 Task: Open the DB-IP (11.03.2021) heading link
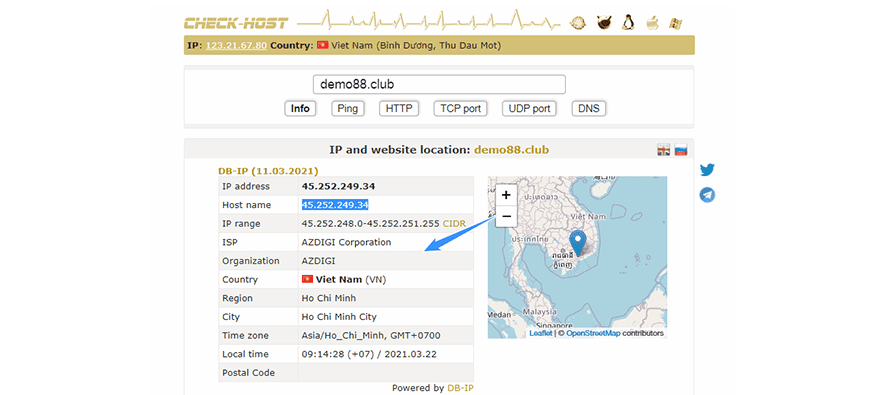[x=268, y=170]
